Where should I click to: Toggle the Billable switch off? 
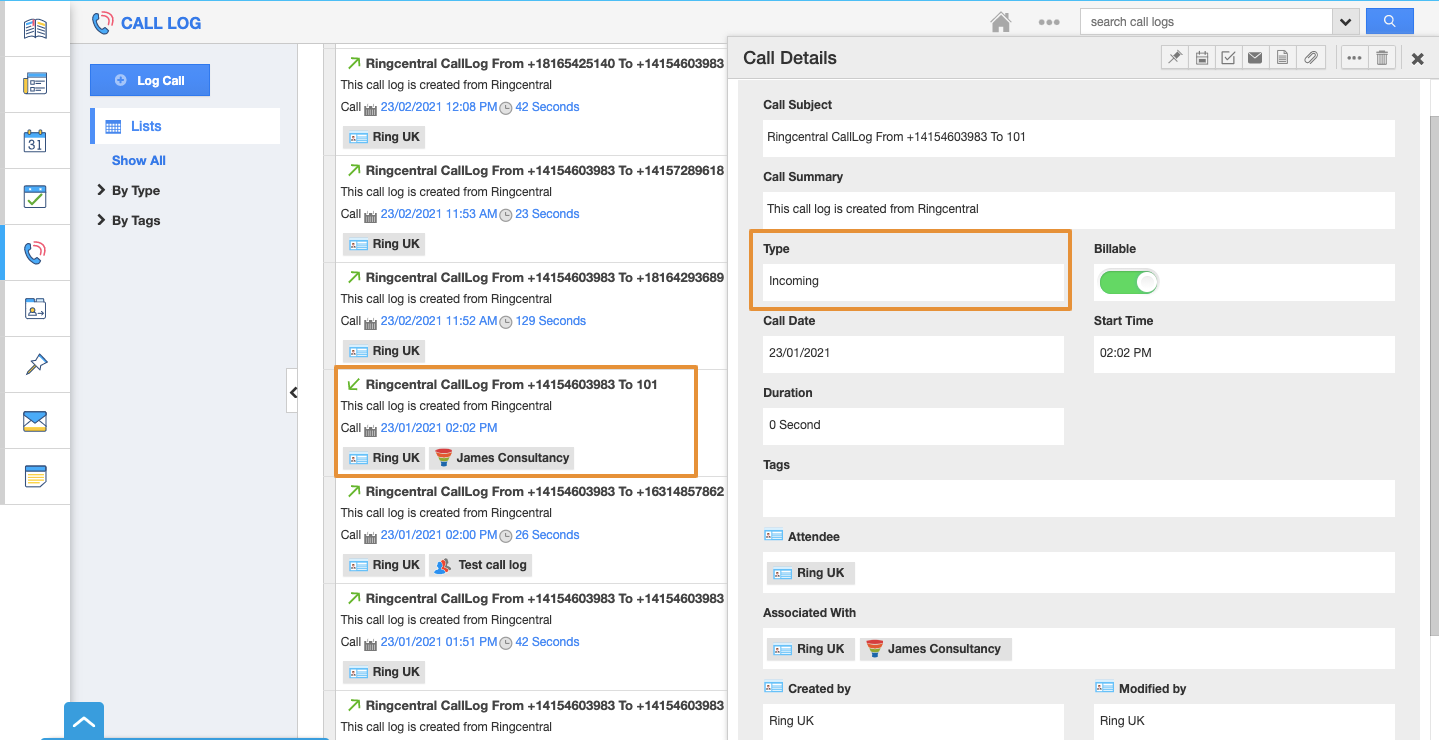tap(1128, 282)
